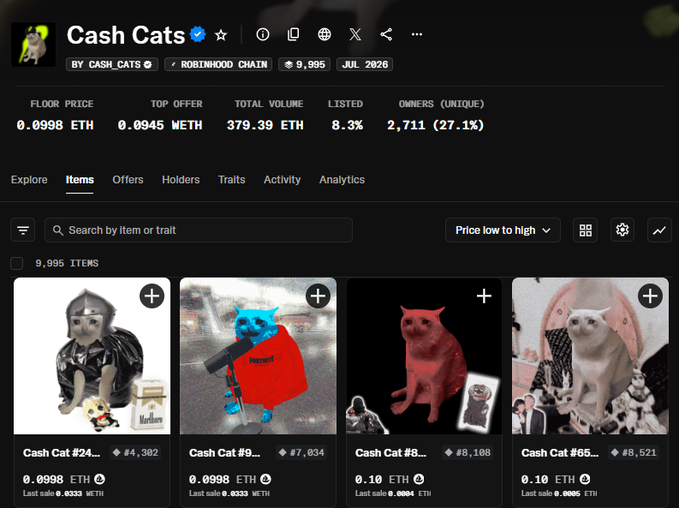Open the Cash Cat #24... title link

(61, 453)
